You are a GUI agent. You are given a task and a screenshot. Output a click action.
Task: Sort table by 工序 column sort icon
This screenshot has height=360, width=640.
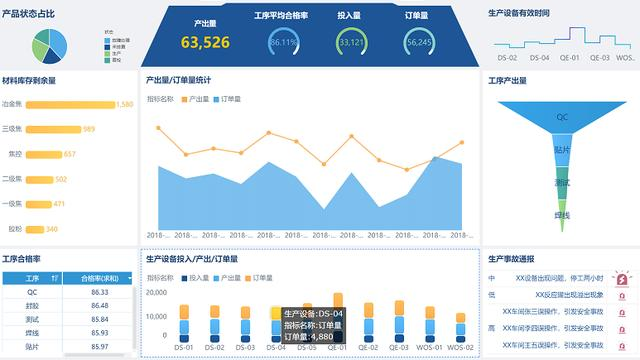pyautogui.click(x=54, y=278)
